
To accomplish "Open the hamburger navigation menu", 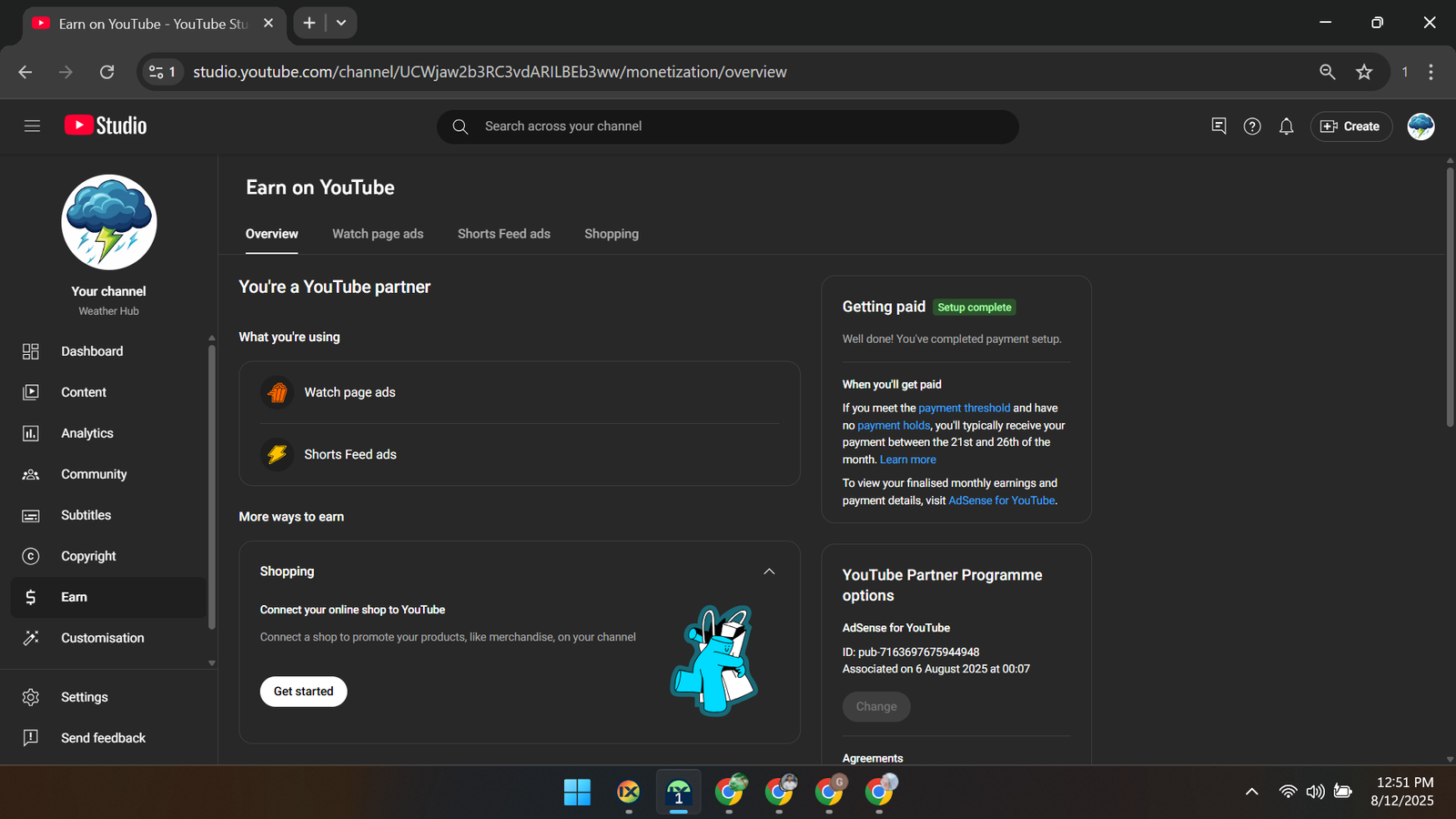I will [32, 126].
